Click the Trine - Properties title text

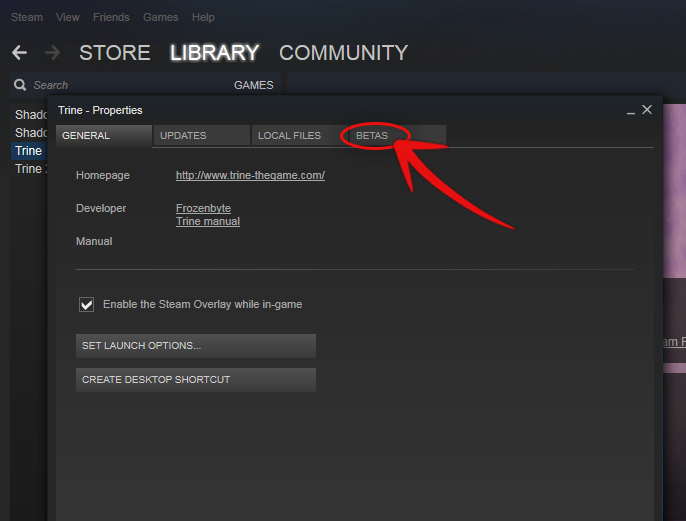pos(100,110)
